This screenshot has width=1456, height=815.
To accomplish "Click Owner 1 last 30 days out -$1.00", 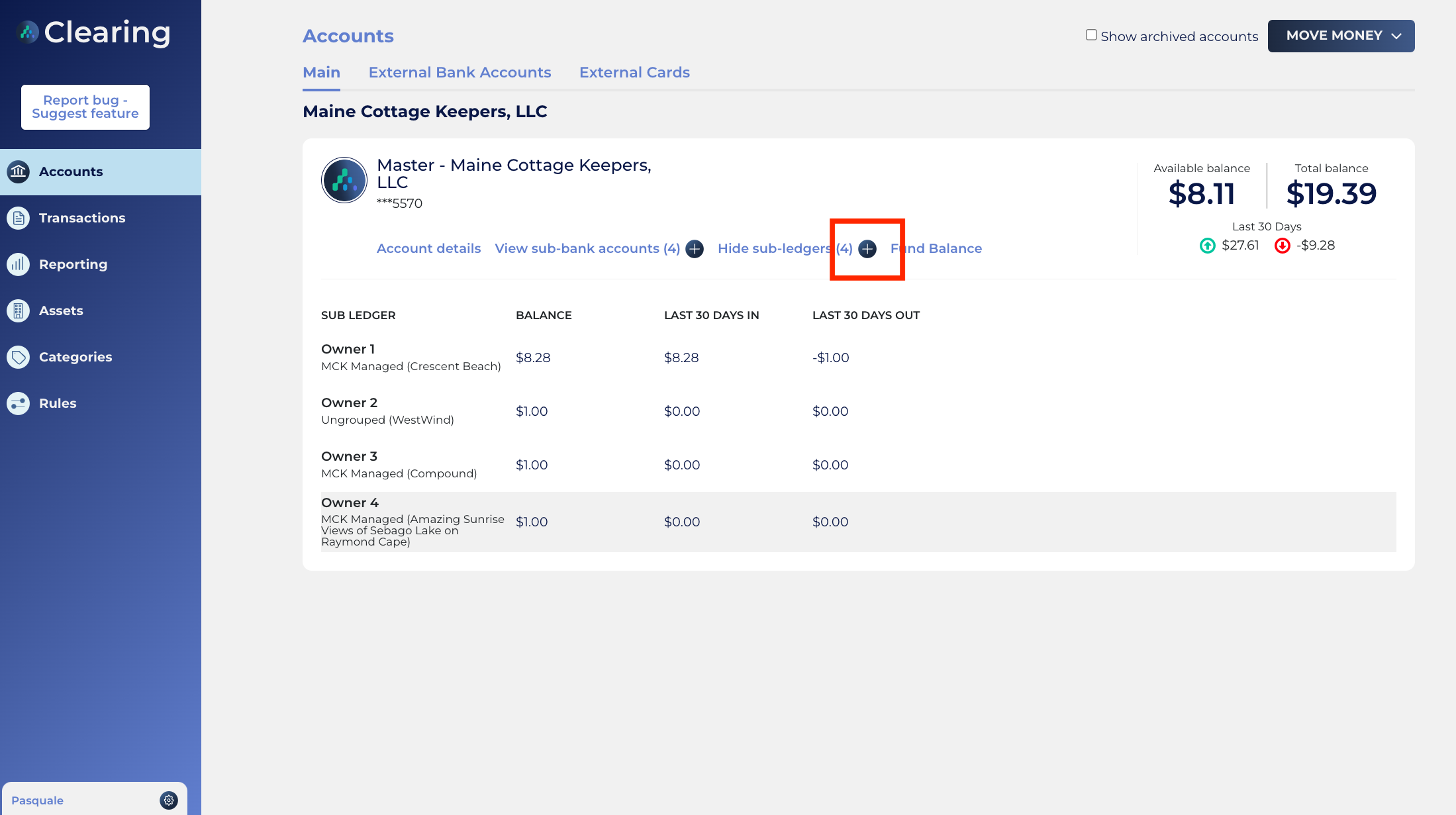I will click(x=831, y=358).
